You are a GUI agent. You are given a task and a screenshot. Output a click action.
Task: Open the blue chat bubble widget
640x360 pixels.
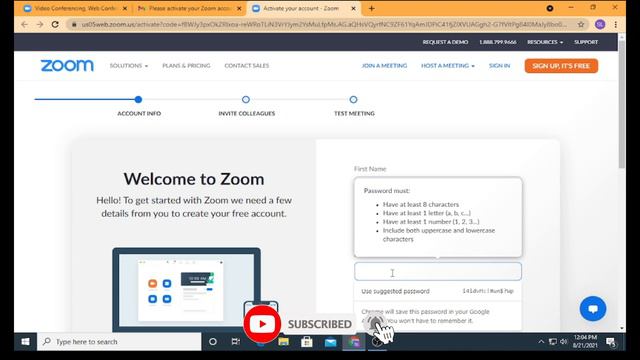click(x=593, y=309)
